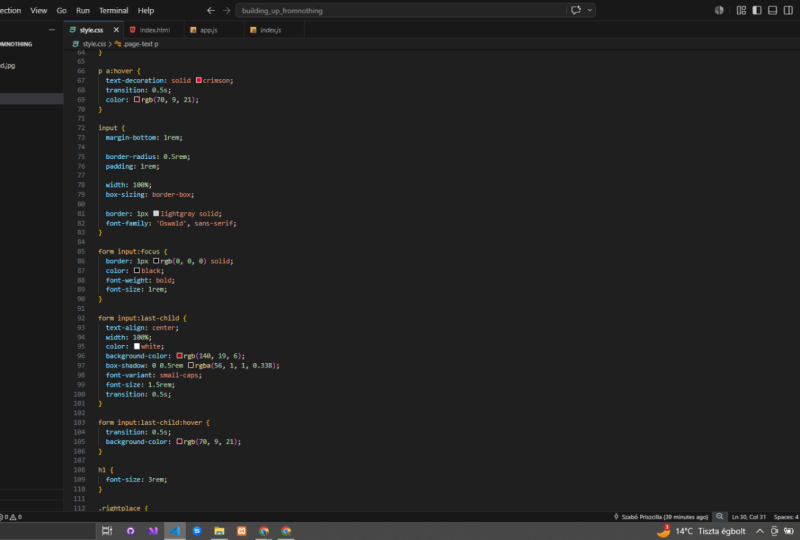
Task: Click the font-family 'Oswald' line
Action: point(171,223)
